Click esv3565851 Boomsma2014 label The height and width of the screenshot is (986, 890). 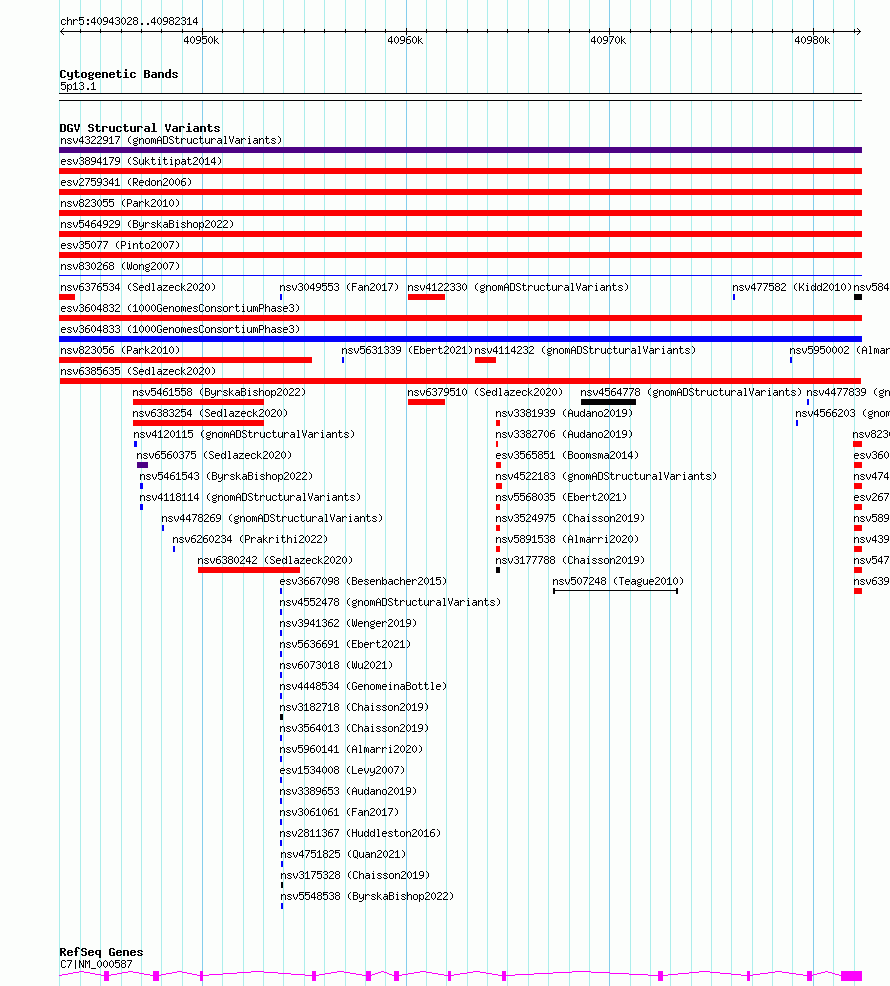(567, 455)
